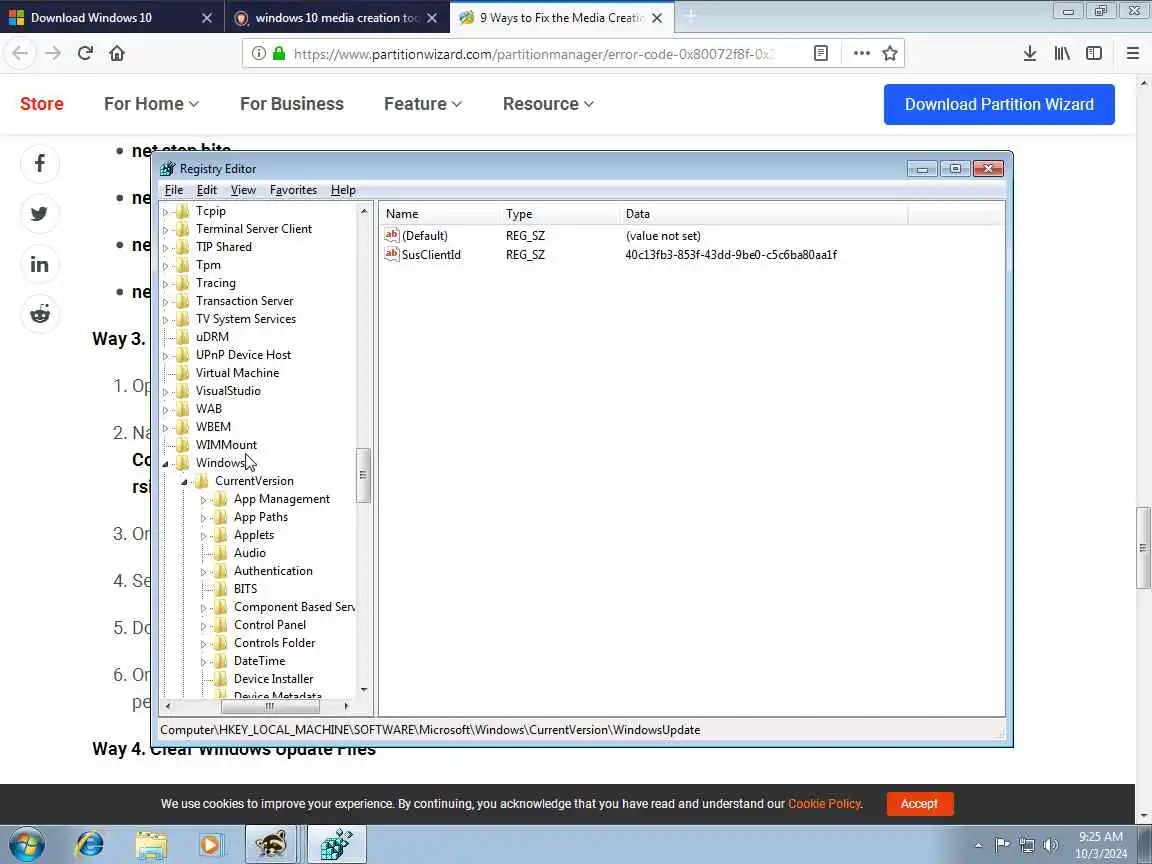Share page via Facebook icon

coord(40,163)
